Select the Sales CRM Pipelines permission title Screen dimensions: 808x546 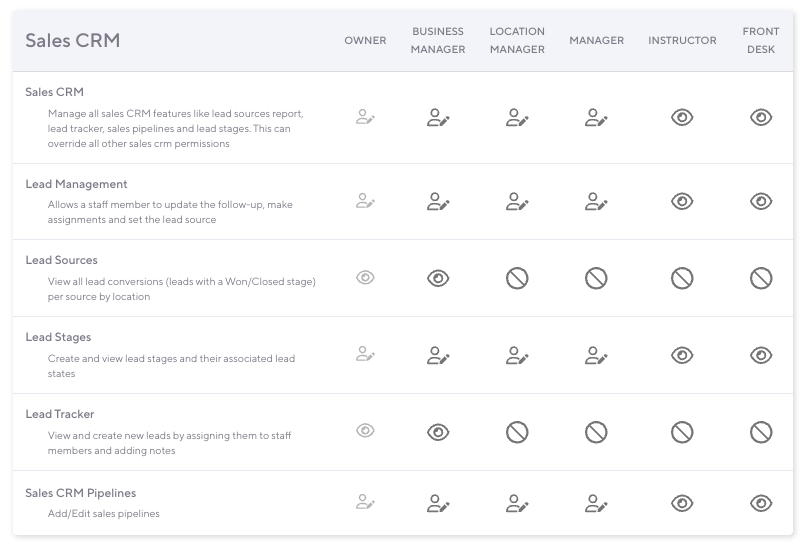coord(80,493)
